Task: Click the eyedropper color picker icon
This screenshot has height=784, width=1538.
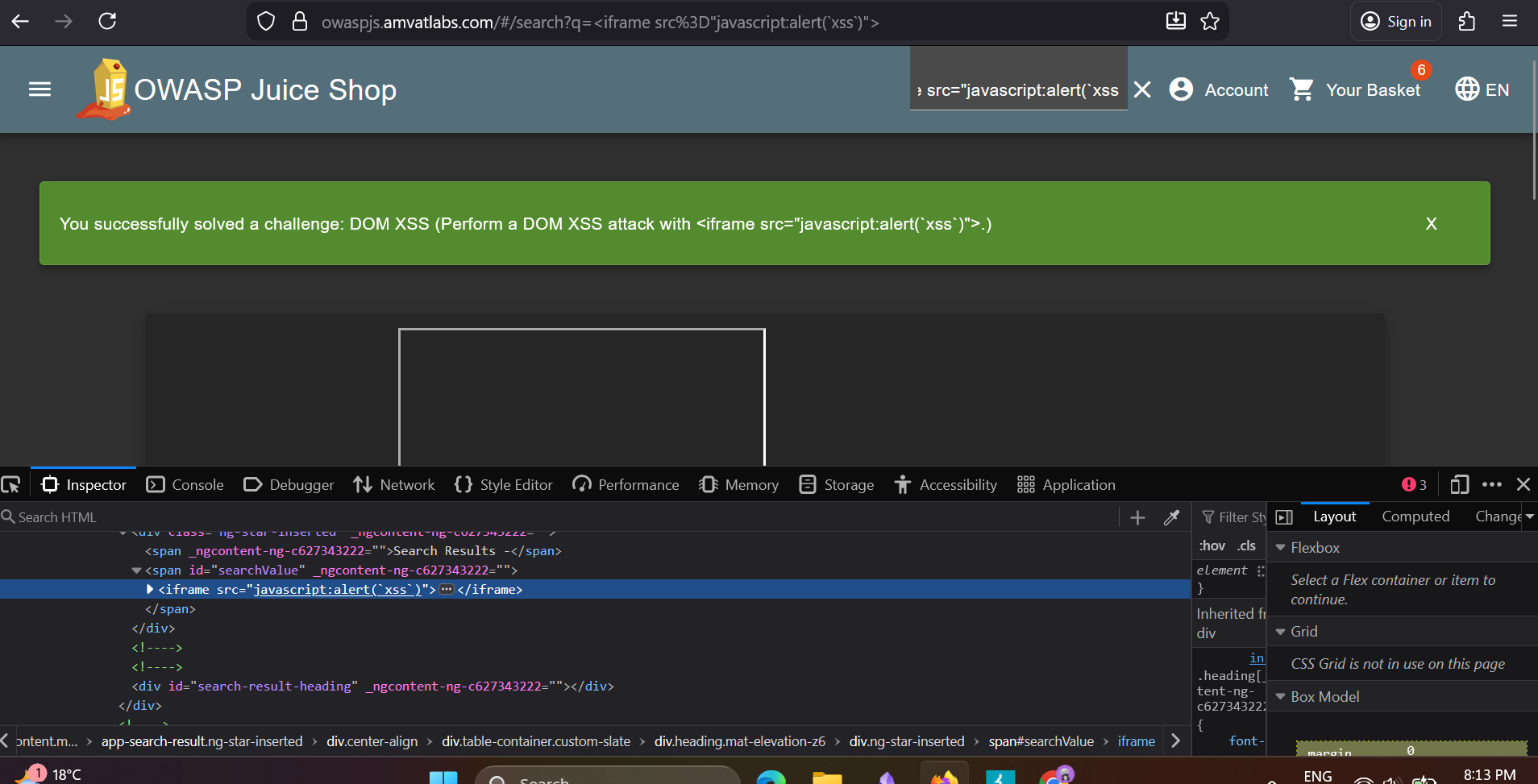Action: click(1171, 517)
